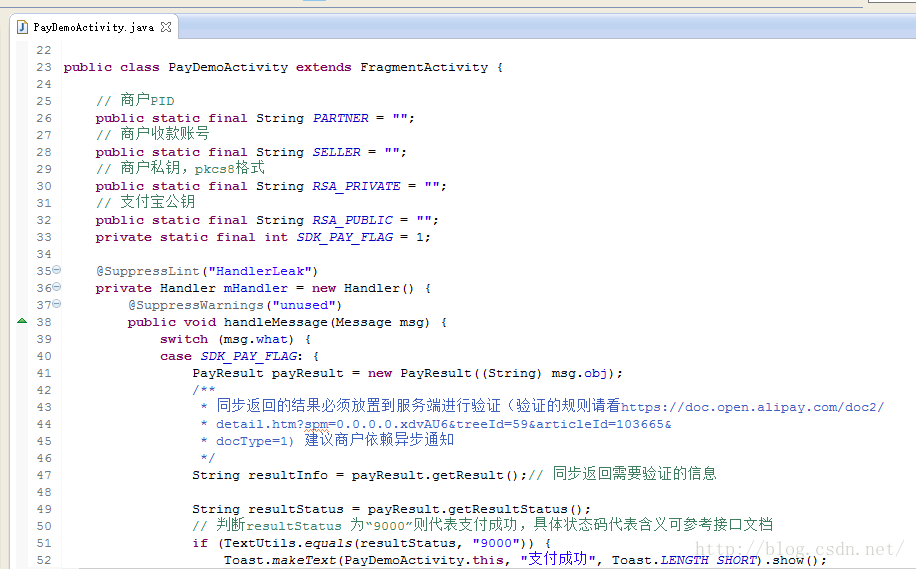916x569 pixels.
Task: Collapse the fold marker at line 35
Action: point(57,270)
